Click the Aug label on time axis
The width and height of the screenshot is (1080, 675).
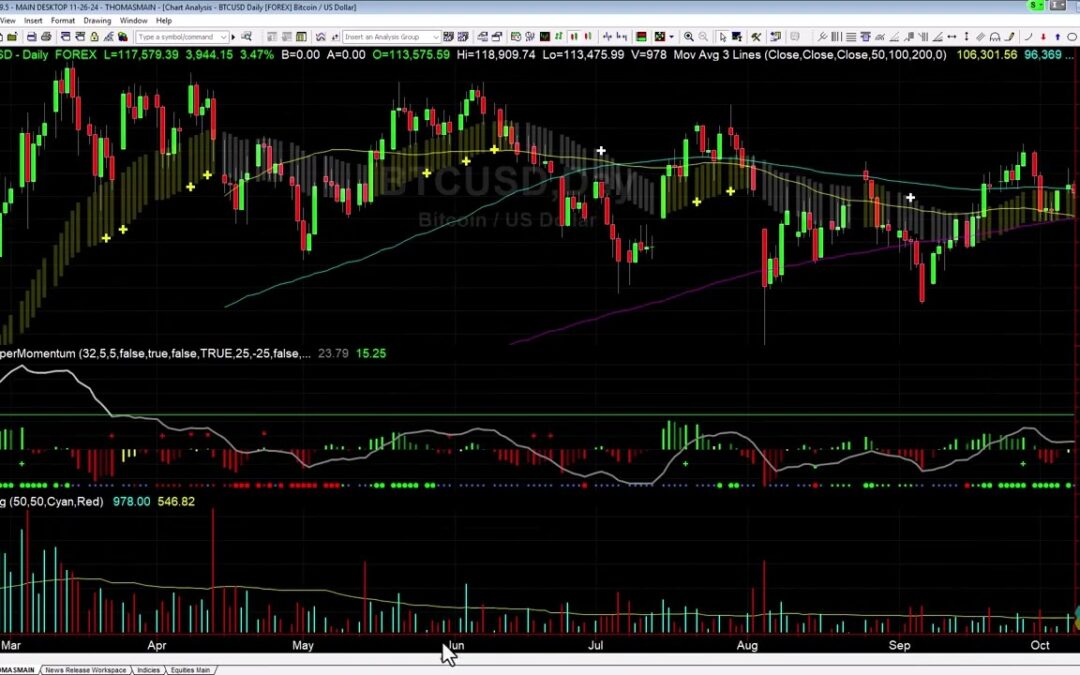[x=747, y=645]
